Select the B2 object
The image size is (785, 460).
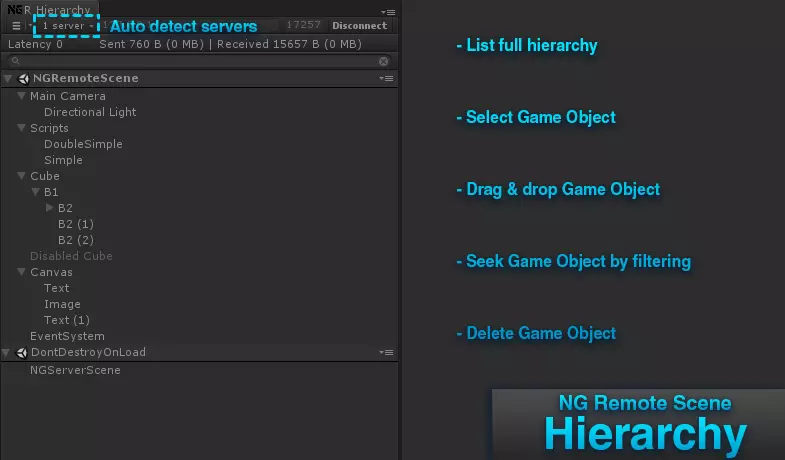pyautogui.click(x=65, y=208)
